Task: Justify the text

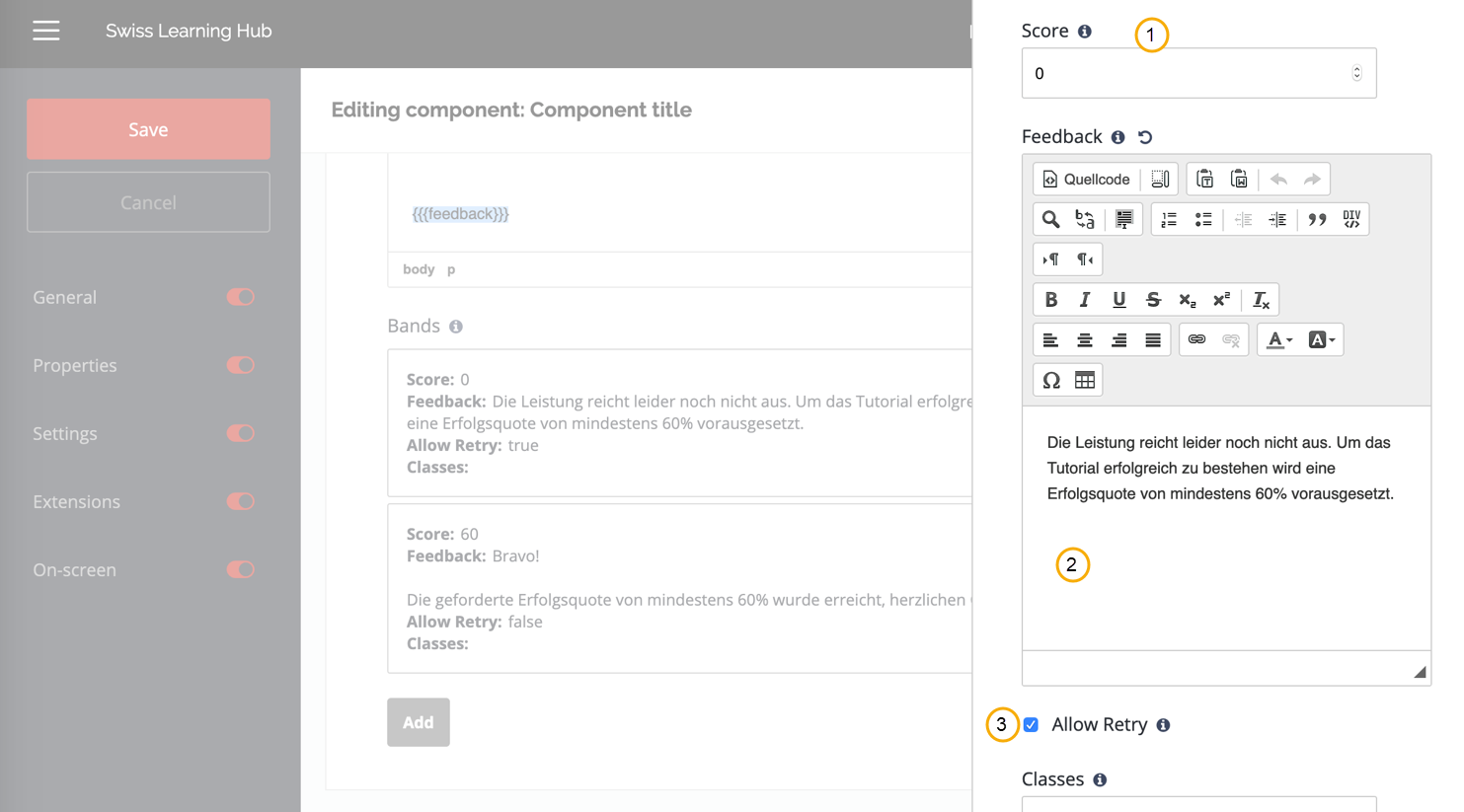Action: coord(1153,340)
